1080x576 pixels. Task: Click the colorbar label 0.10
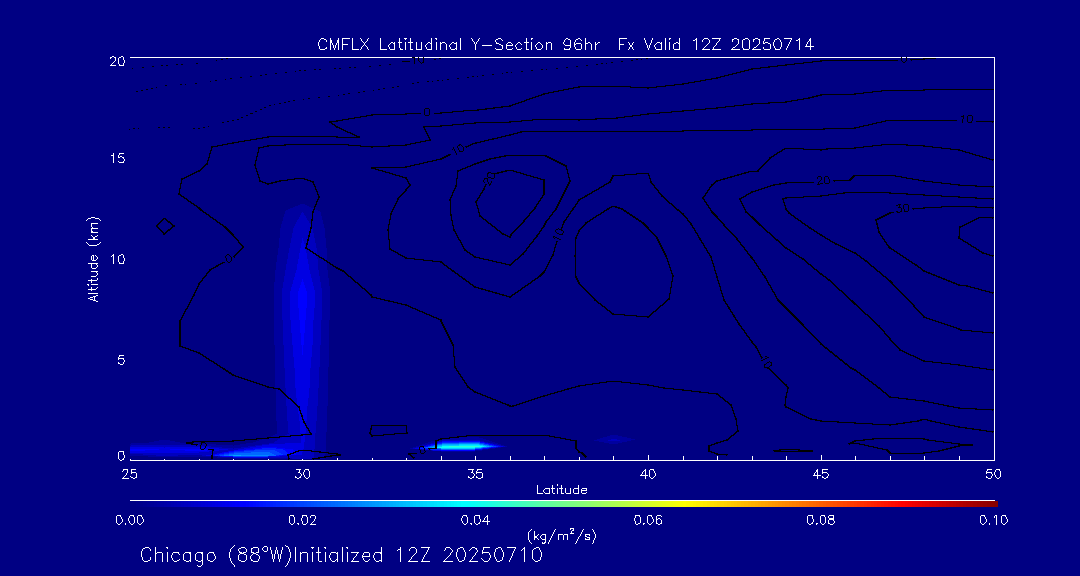[994, 520]
